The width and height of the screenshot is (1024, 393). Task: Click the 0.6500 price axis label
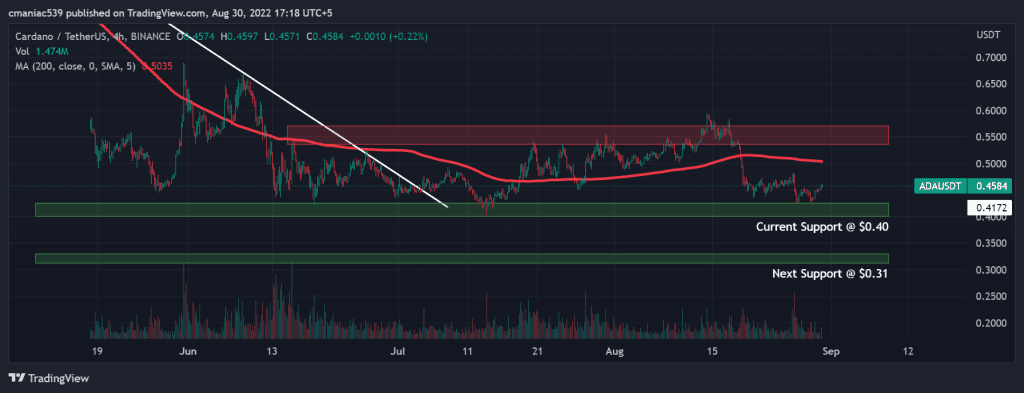click(x=990, y=84)
